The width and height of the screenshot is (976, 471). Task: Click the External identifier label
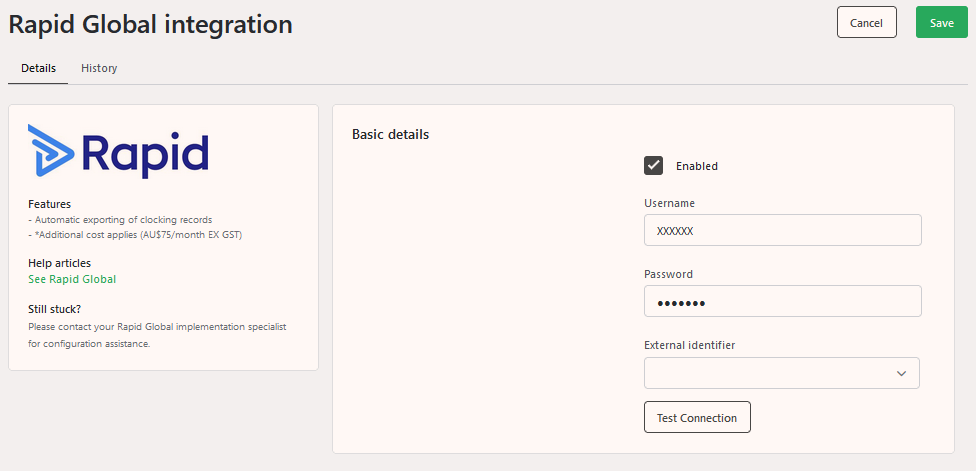tap(690, 345)
